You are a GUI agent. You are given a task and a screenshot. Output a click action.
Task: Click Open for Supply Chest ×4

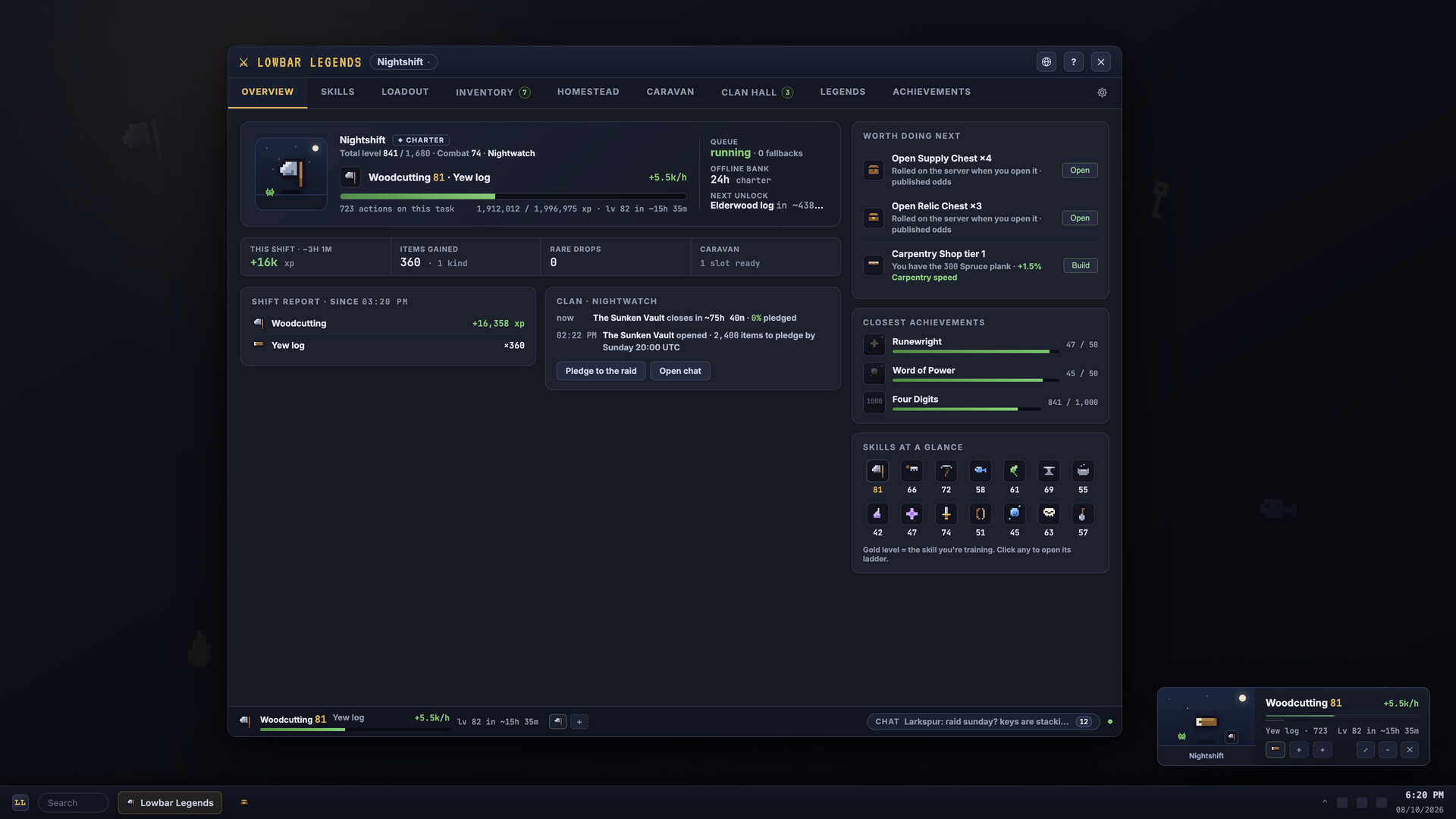click(1080, 171)
